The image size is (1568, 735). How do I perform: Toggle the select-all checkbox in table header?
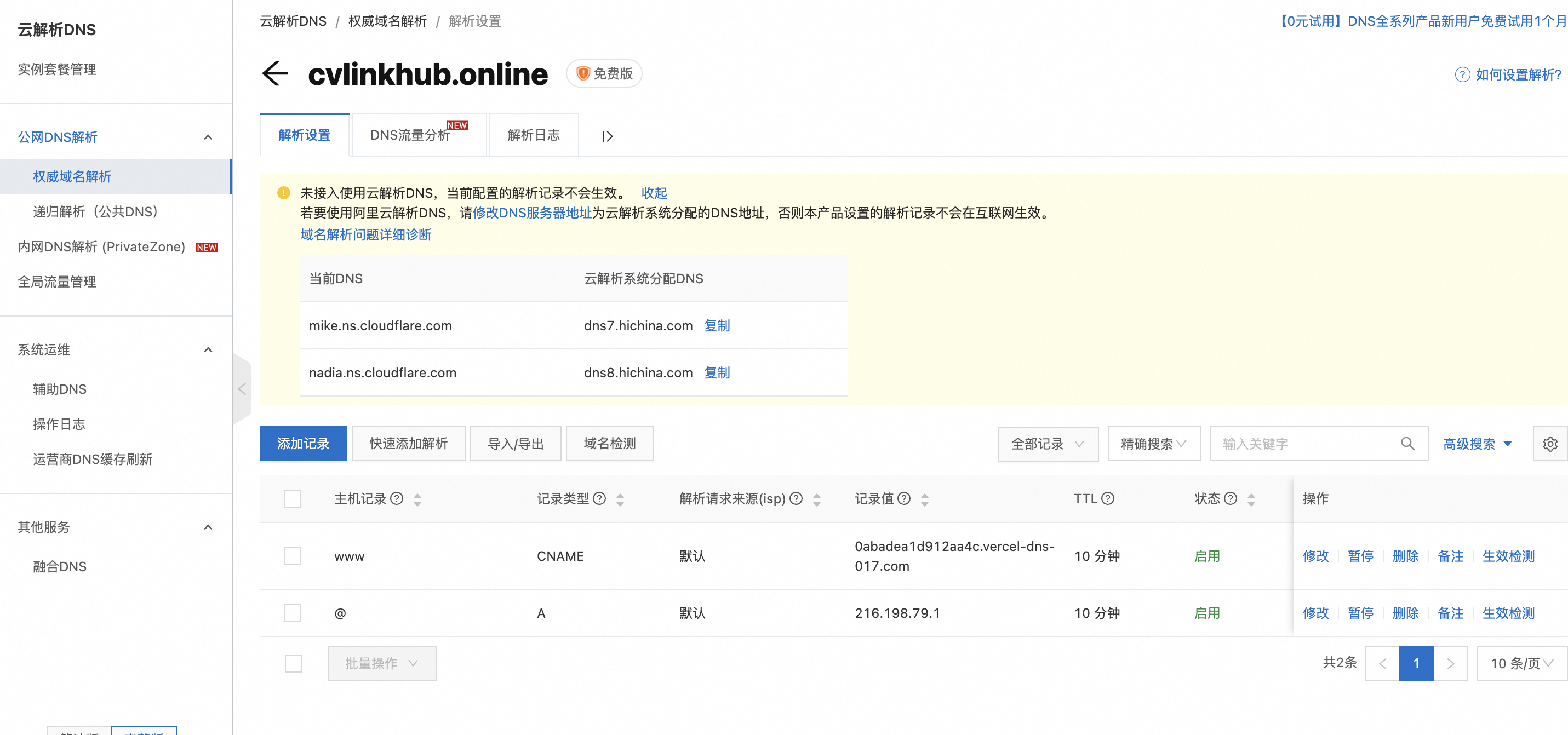point(293,499)
